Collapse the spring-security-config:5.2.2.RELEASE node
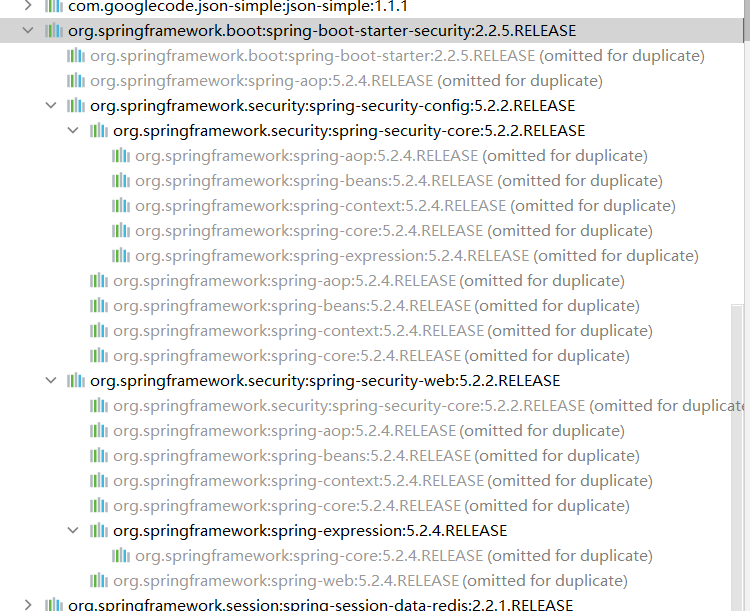The width and height of the screenshot is (750, 611). click(51, 106)
